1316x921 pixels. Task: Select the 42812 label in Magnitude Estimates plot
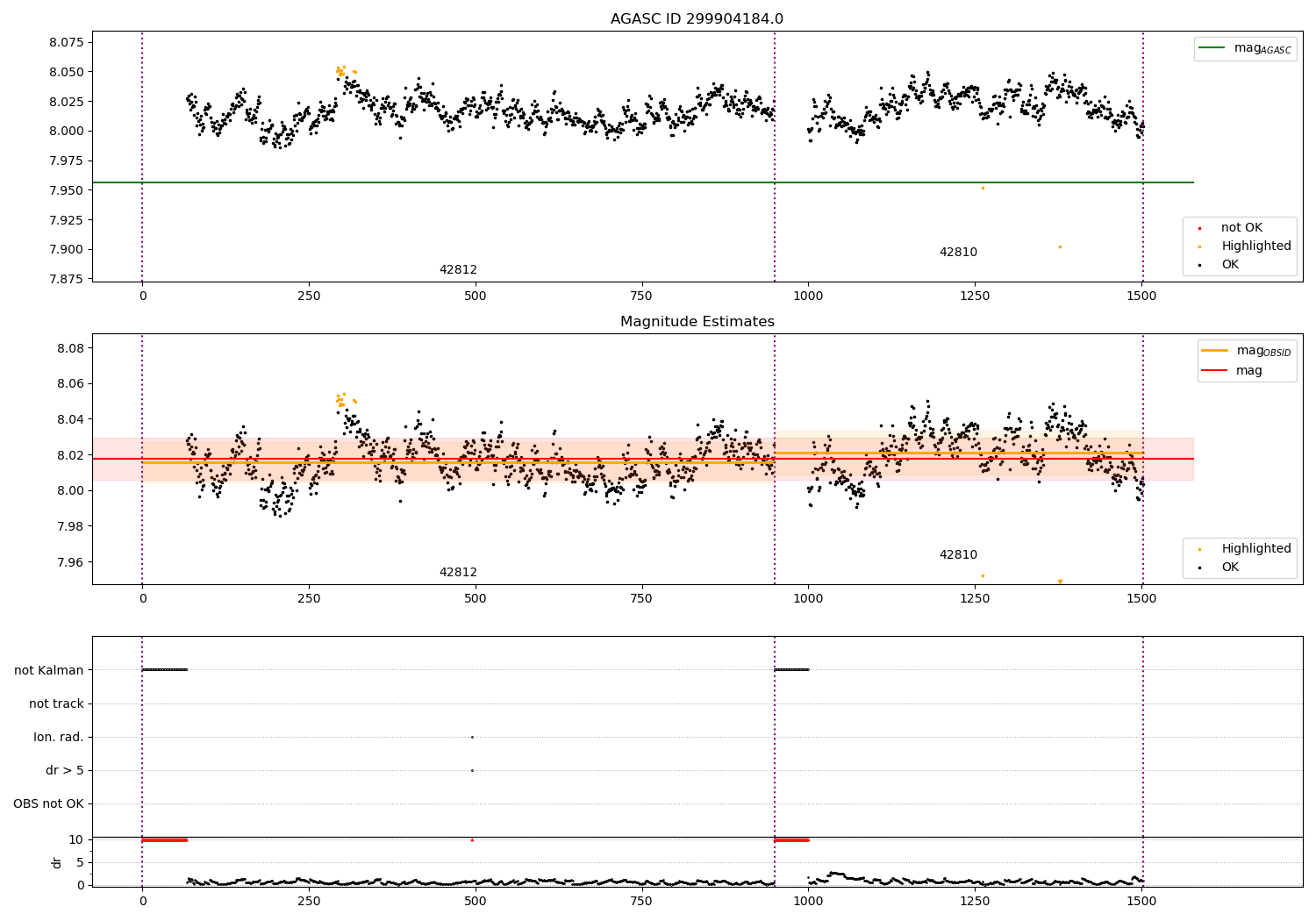(458, 573)
